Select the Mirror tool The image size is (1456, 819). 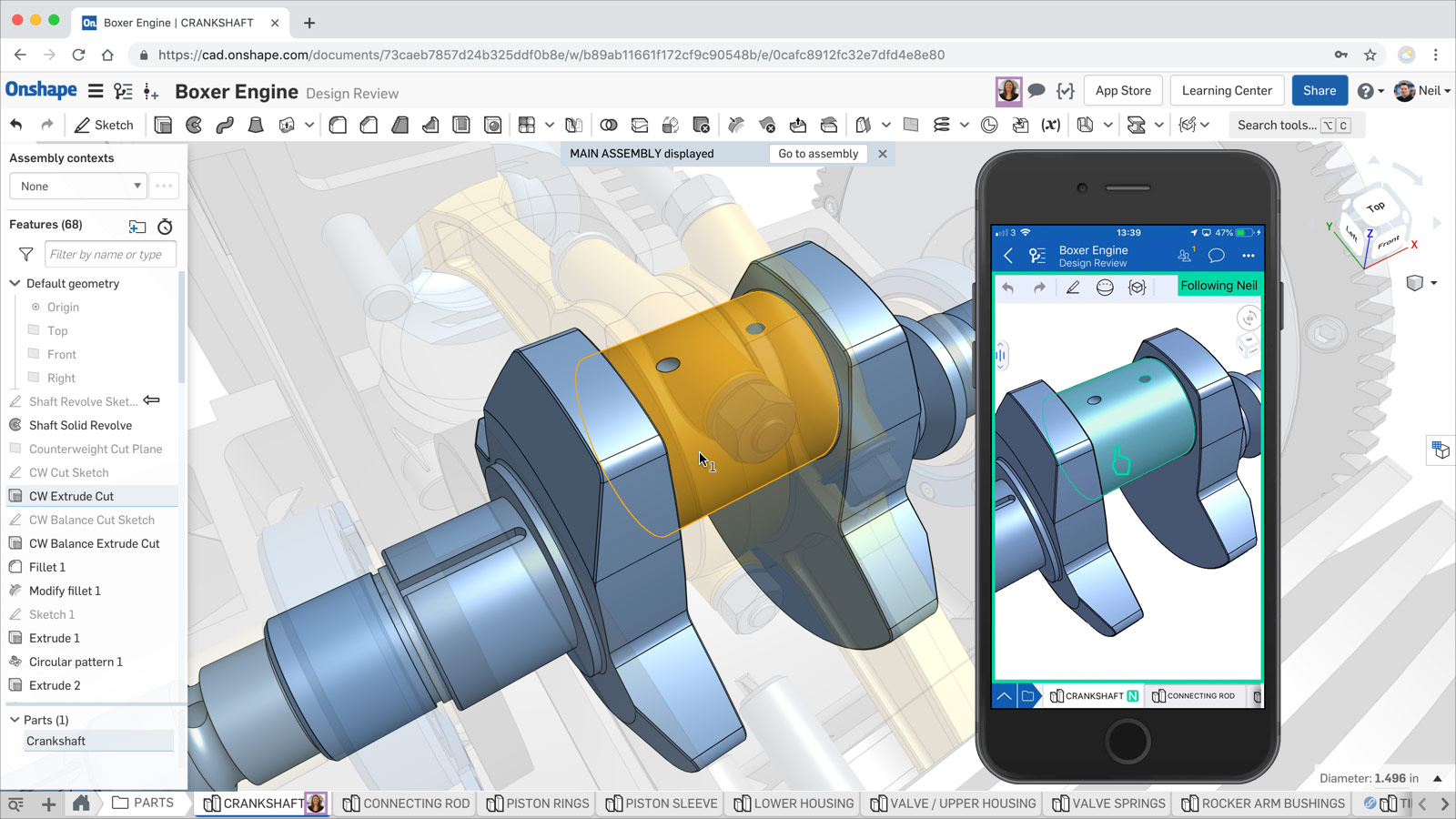574,125
